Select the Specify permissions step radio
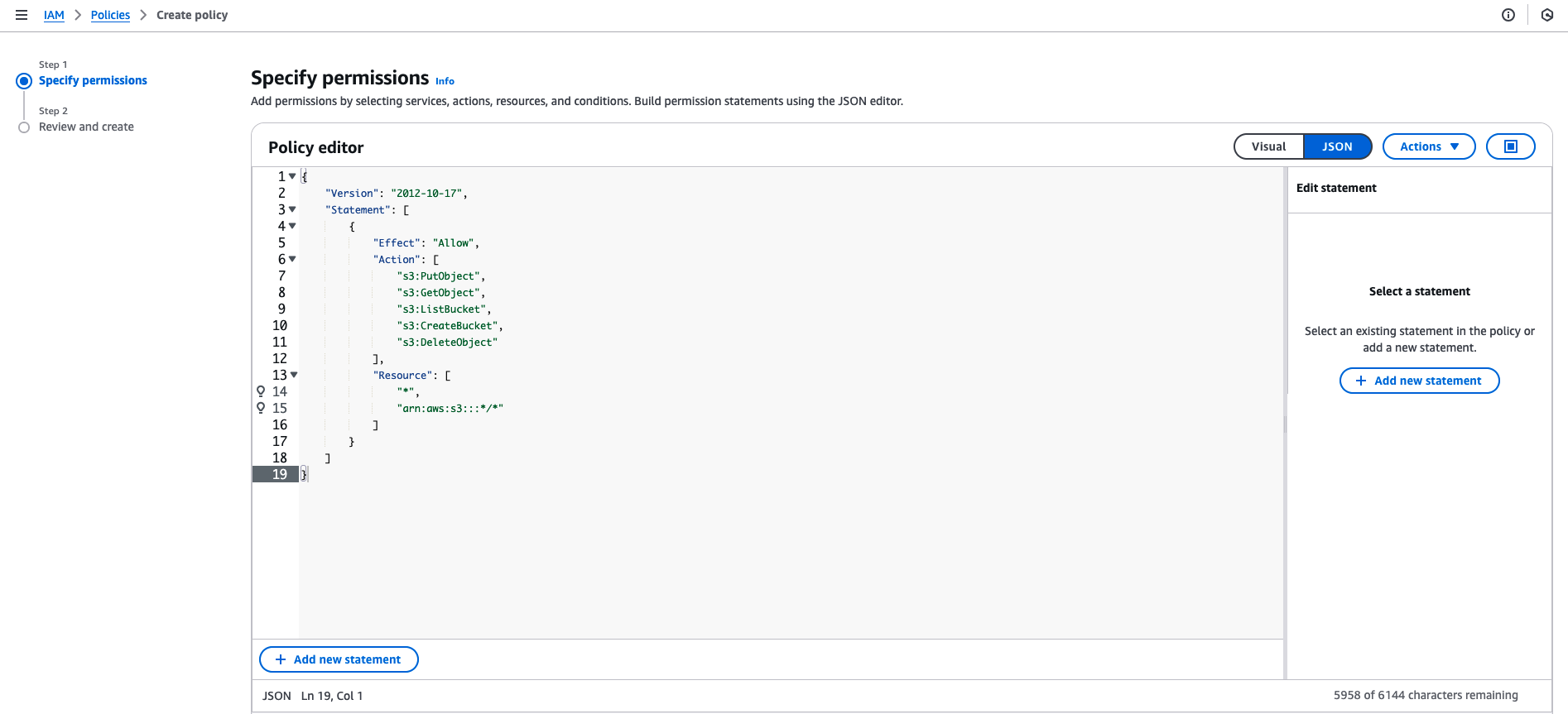Viewport: 1568px width, 714px height. tap(24, 81)
